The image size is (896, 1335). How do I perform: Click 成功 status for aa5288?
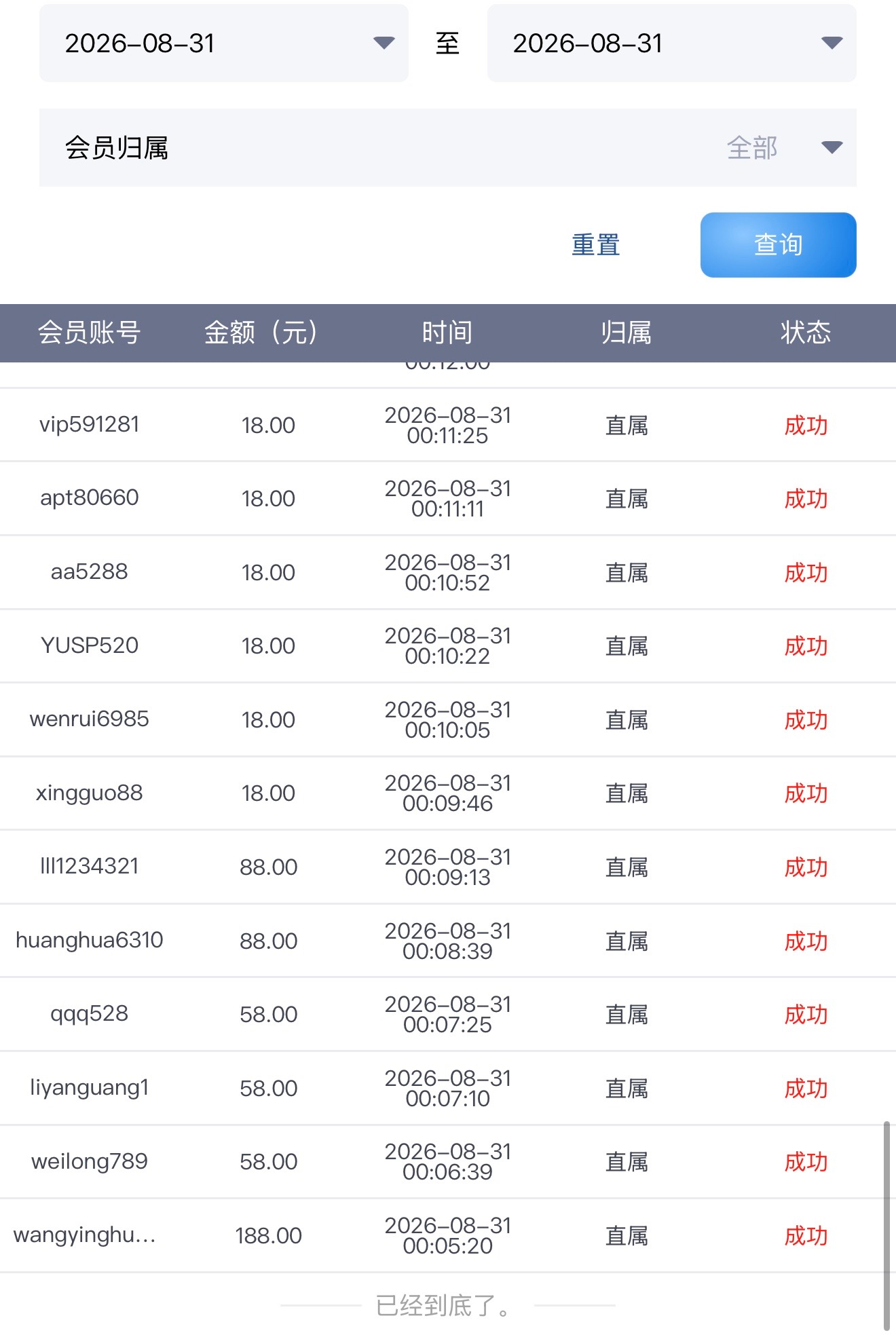[806, 573]
